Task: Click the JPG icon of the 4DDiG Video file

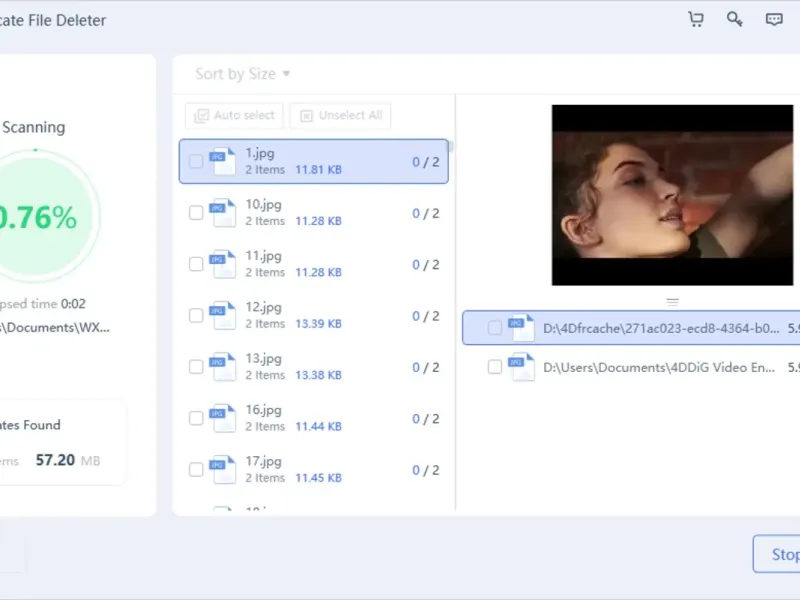Action: click(x=521, y=367)
